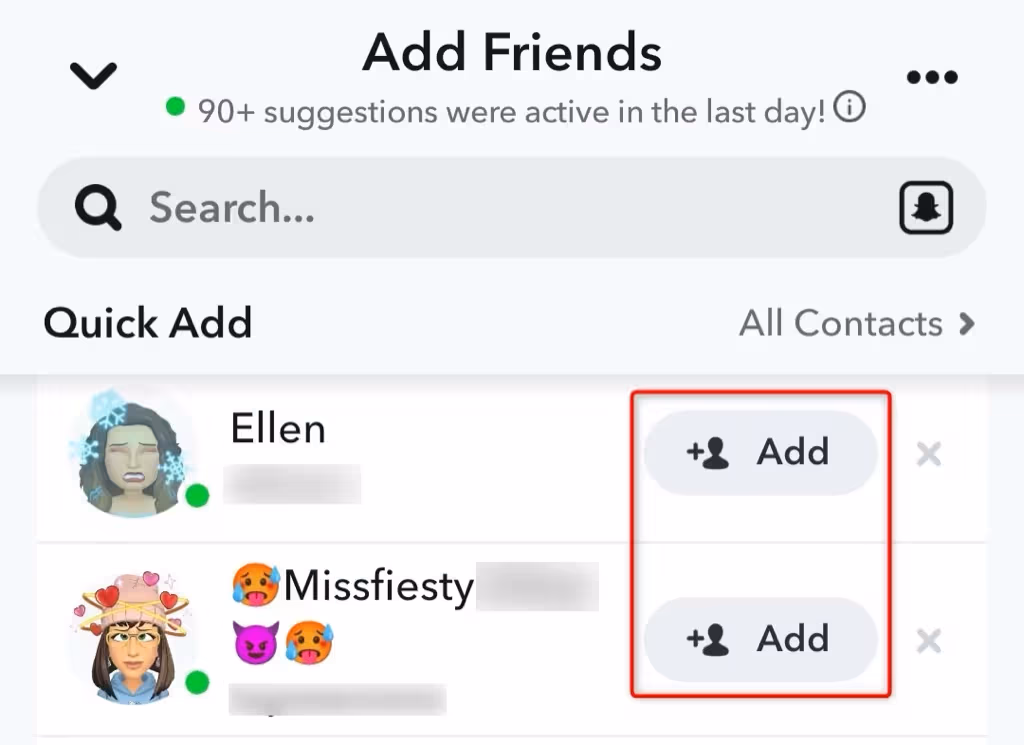
Task: Select the Quick Add section header
Action: [147, 323]
